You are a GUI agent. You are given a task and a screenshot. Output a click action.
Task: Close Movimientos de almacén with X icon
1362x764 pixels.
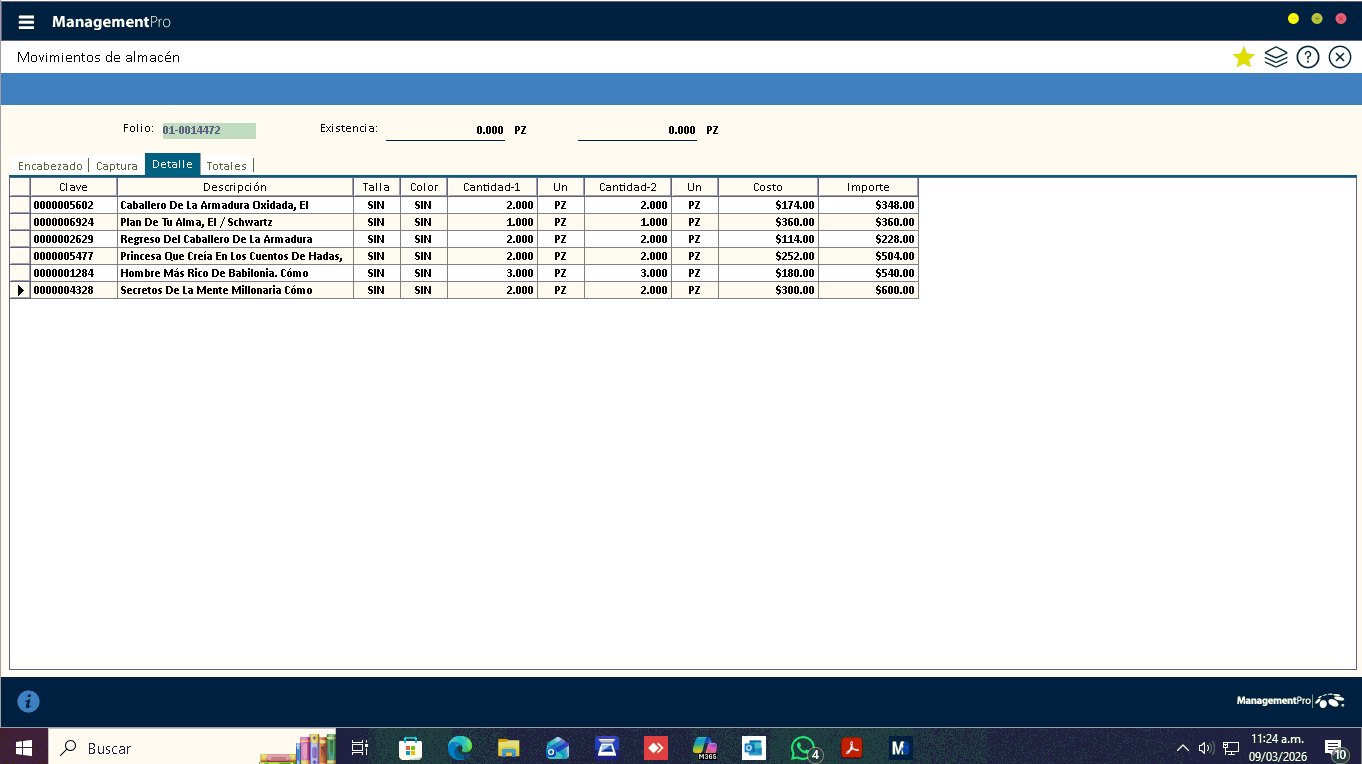point(1339,57)
